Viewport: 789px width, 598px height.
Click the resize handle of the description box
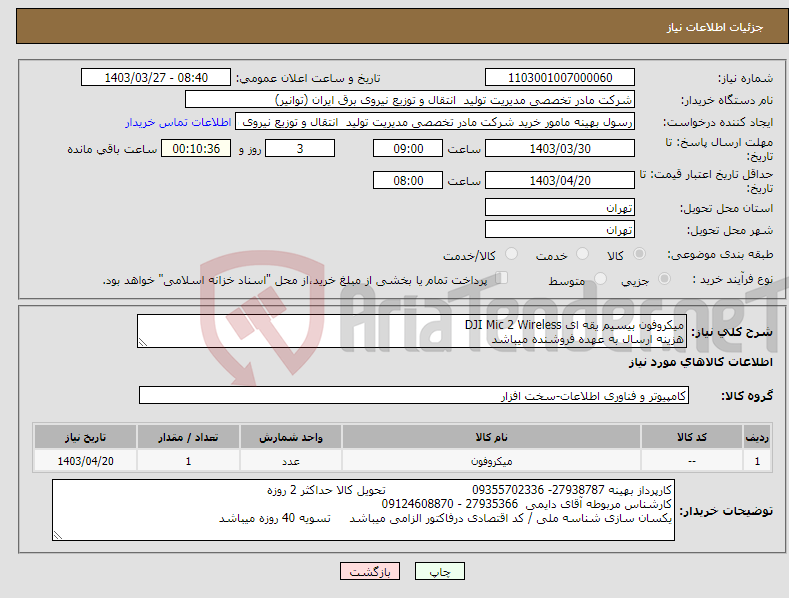pos(143,342)
